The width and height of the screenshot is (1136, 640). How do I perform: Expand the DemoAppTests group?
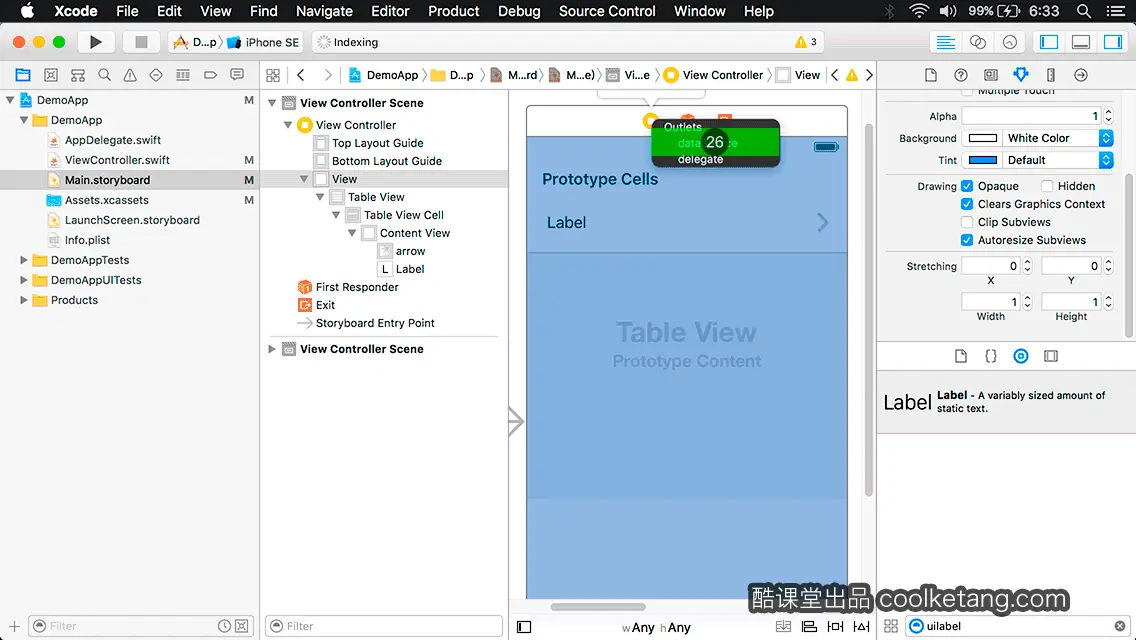(x=23, y=260)
